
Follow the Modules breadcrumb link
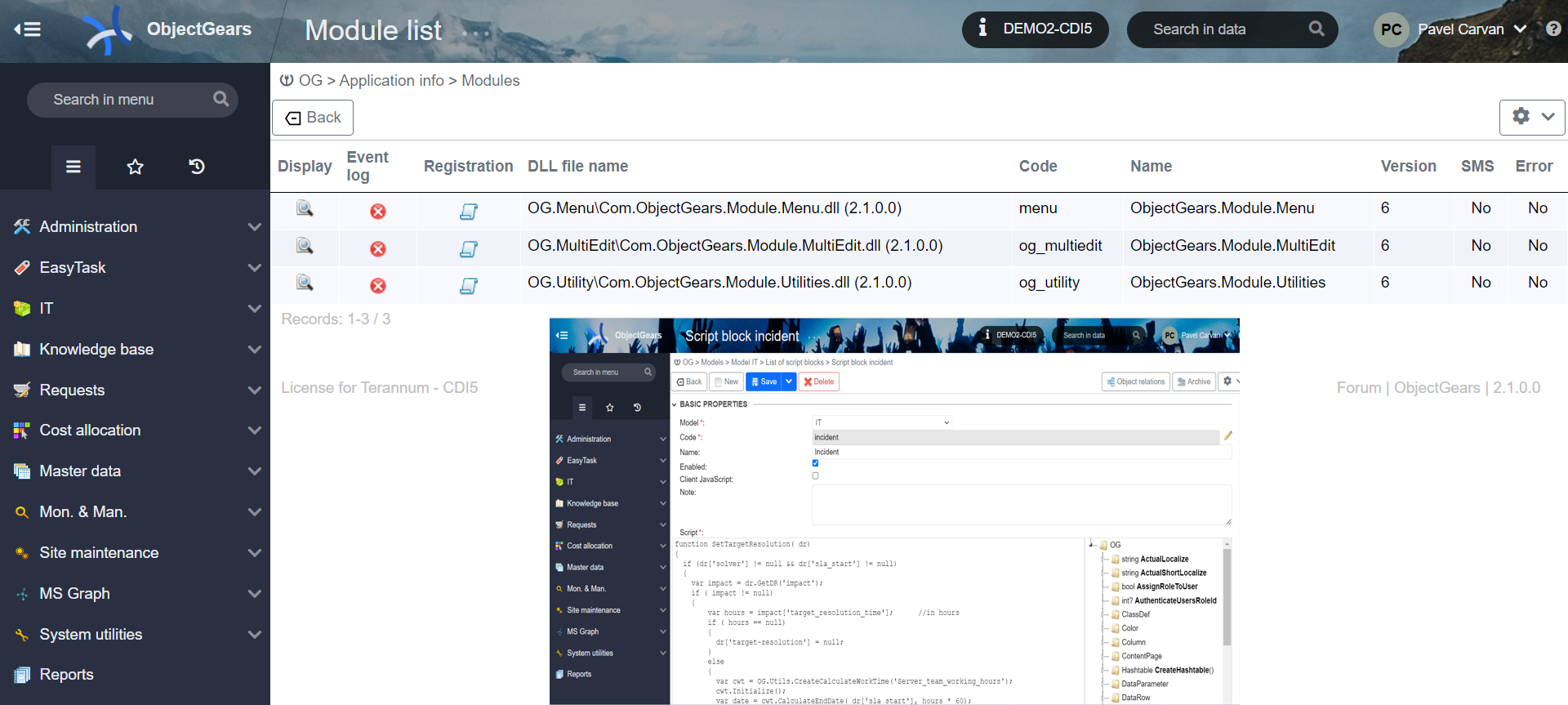tap(490, 81)
